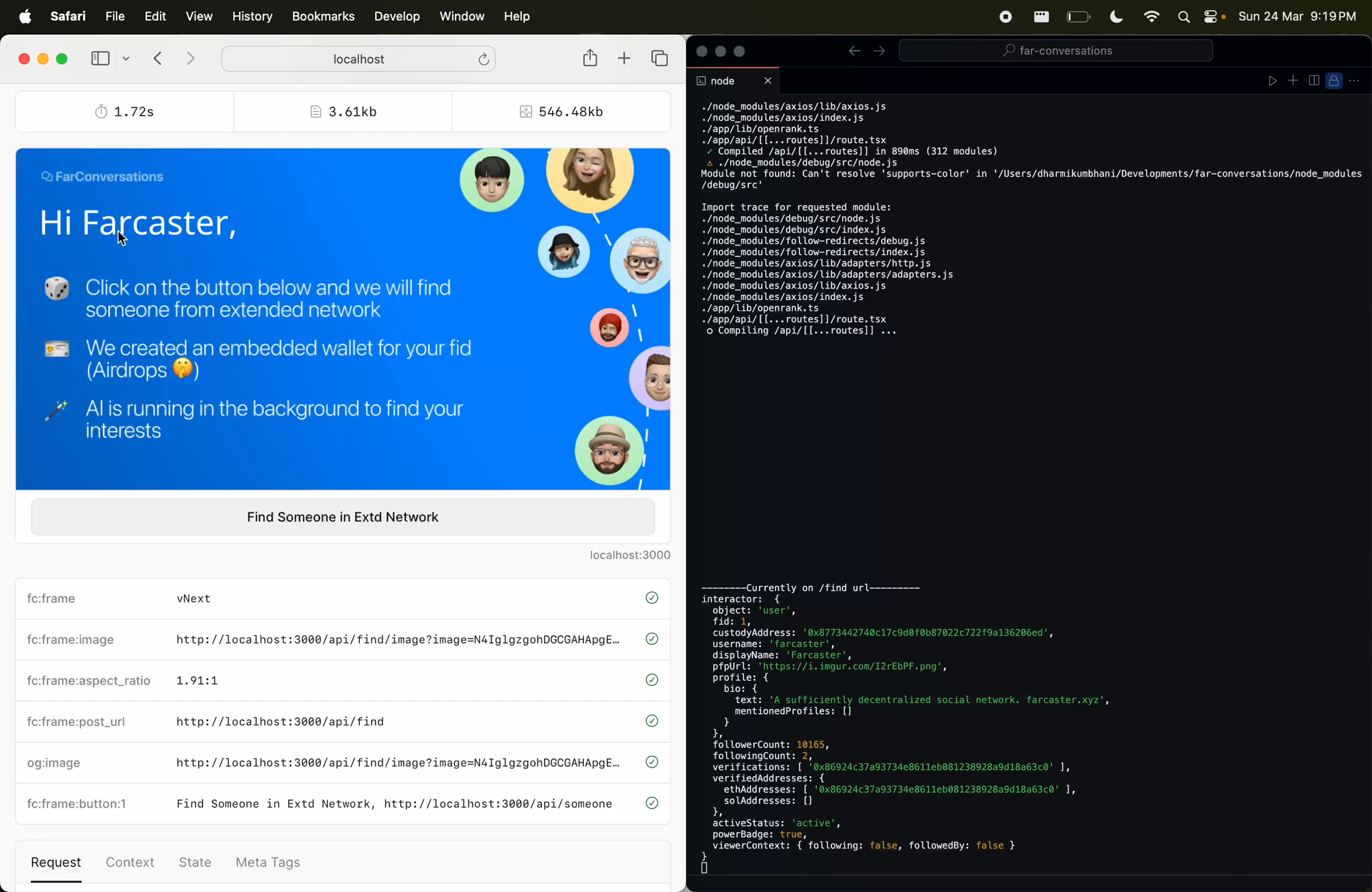Viewport: 1372px width, 892px height.
Task: Switch to the State tab
Action: 195,863
